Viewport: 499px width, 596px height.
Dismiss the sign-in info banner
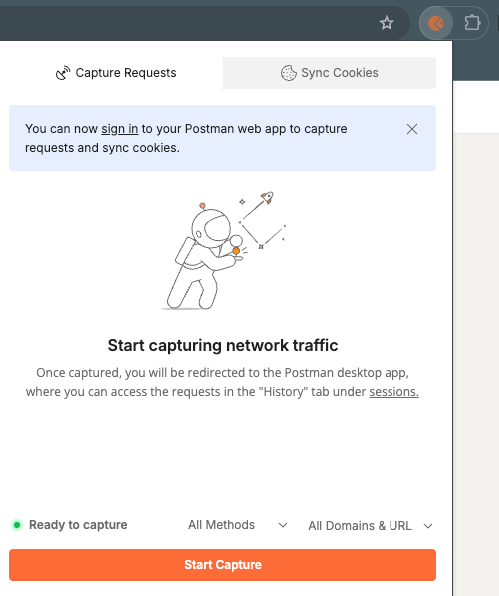tap(412, 129)
